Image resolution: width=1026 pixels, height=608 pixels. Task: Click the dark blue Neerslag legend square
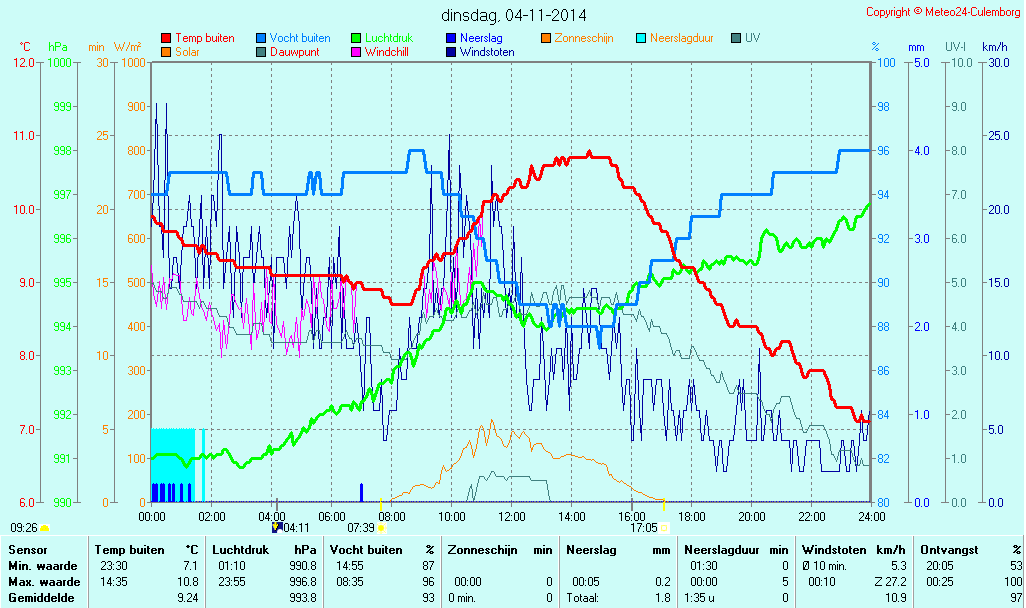450,38
